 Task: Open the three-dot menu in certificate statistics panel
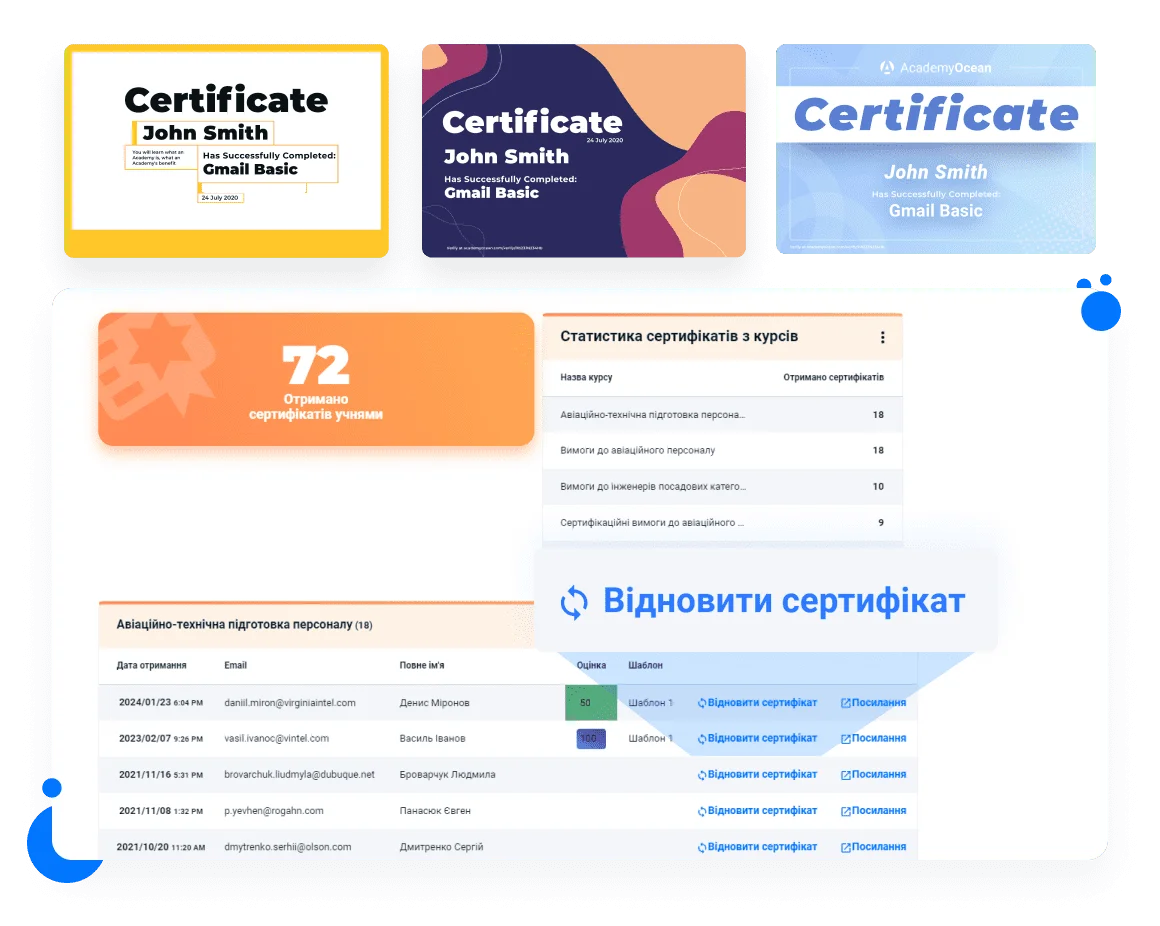pos(882,338)
